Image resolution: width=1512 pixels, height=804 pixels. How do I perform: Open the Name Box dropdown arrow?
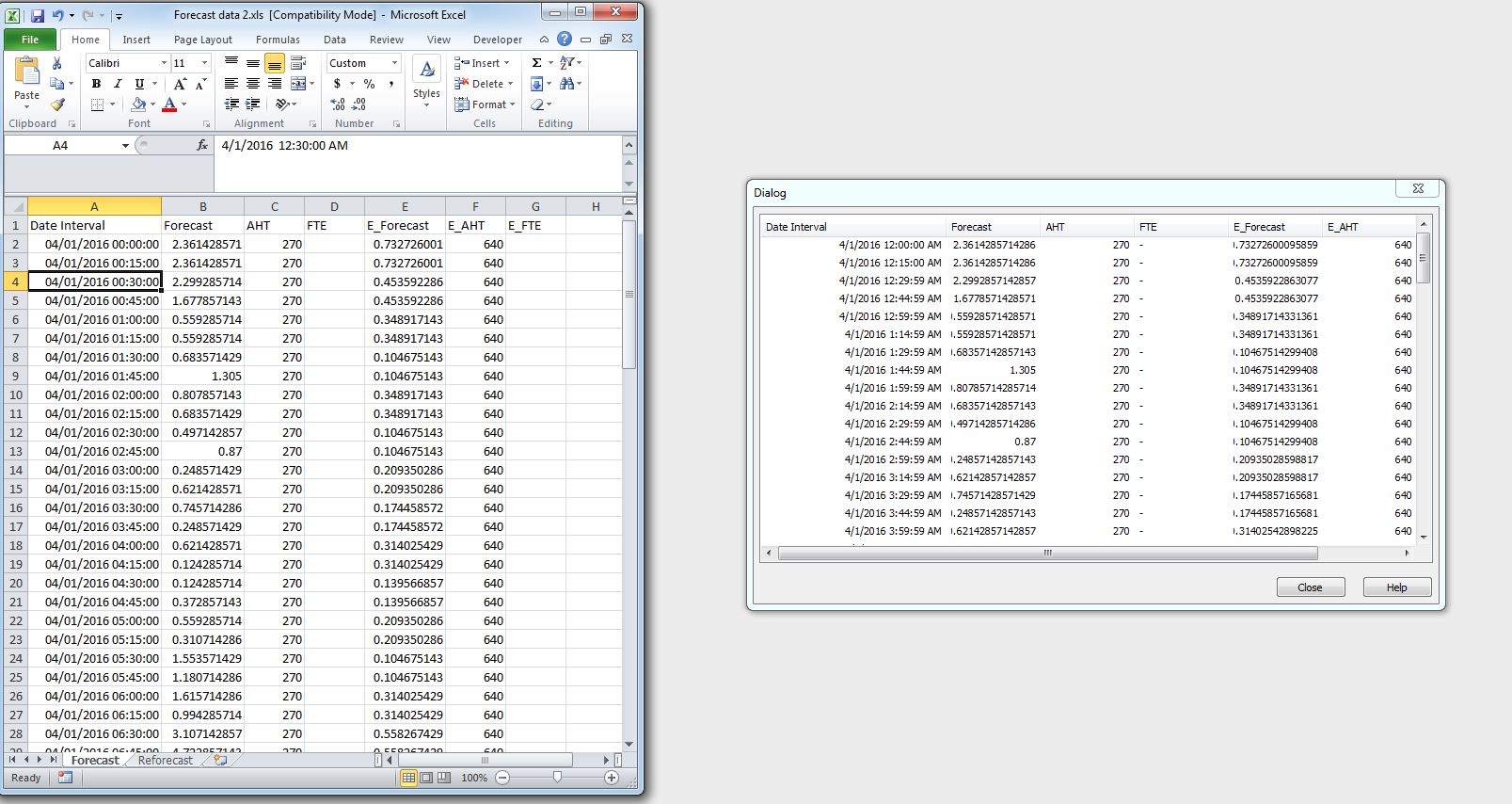click(125, 146)
